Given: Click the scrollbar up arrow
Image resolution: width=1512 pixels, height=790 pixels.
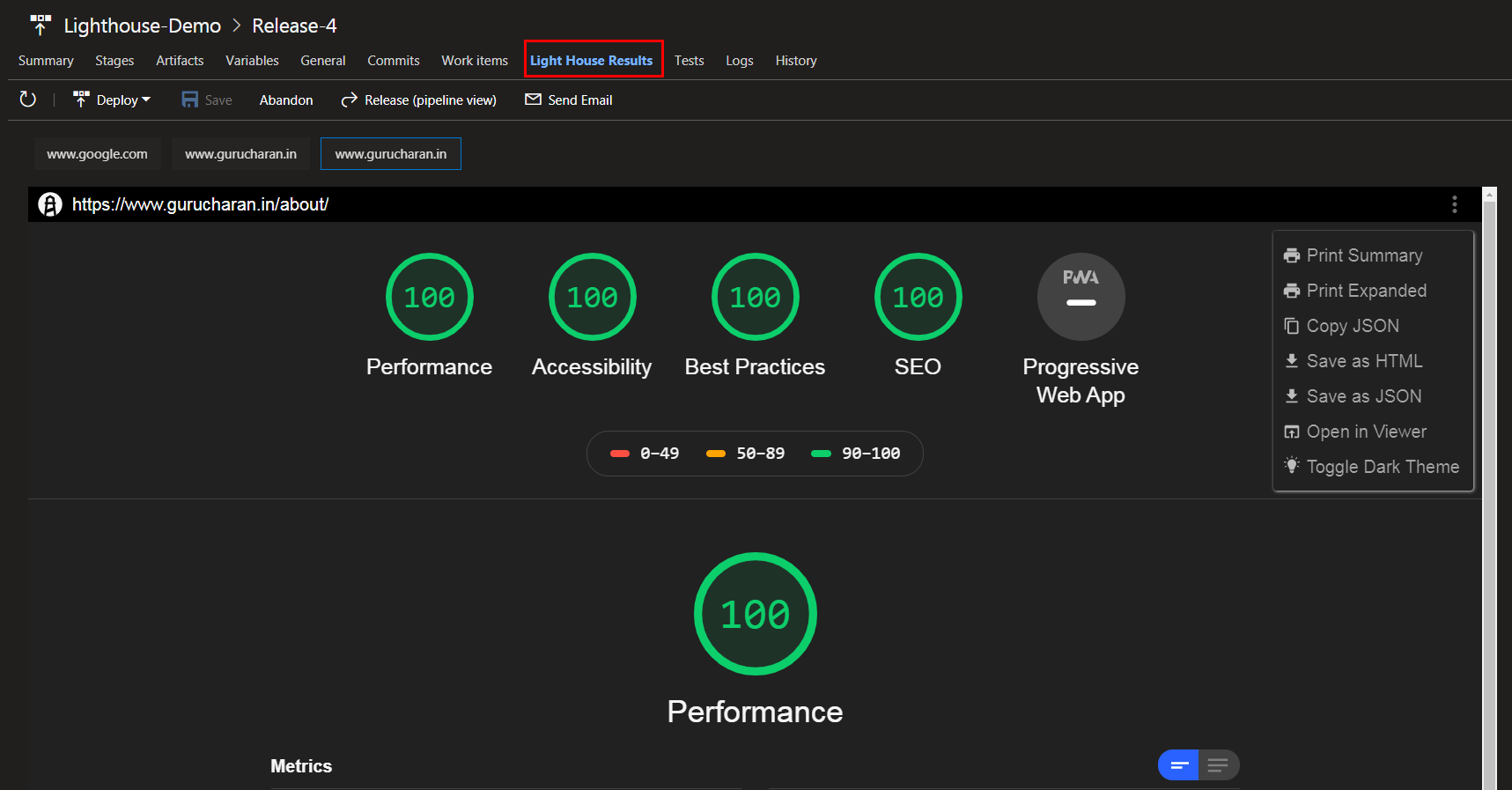Looking at the screenshot, I should click(1489, 194).
